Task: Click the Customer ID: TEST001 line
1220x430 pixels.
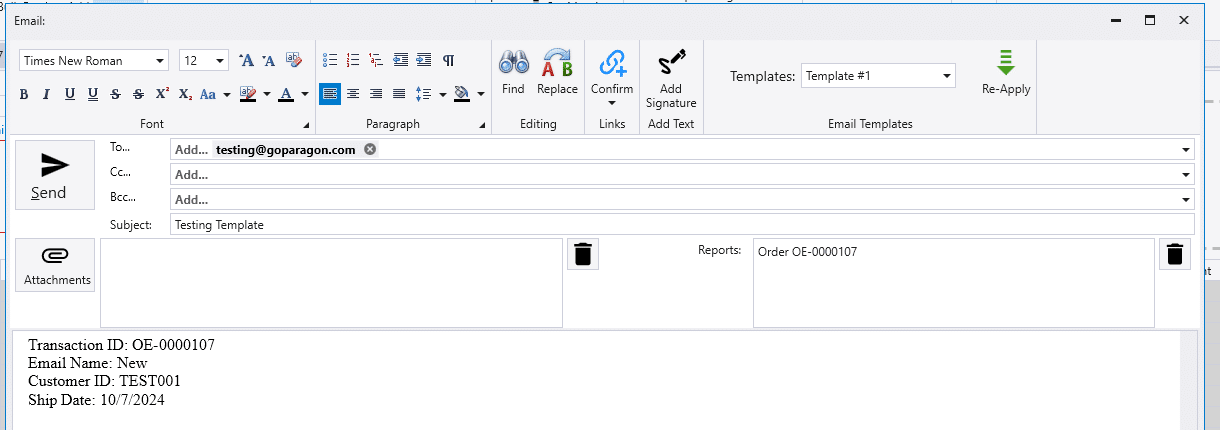Action: [104, 381]
